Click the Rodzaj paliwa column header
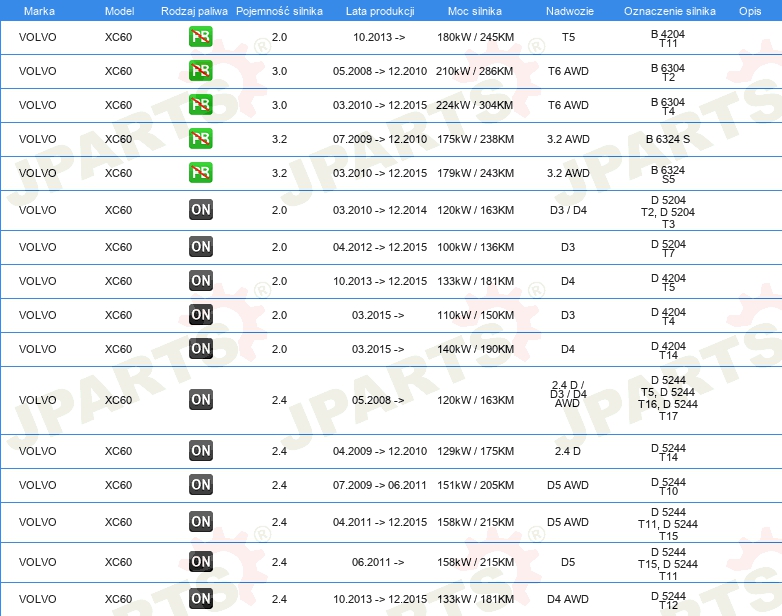 point(194,11)
